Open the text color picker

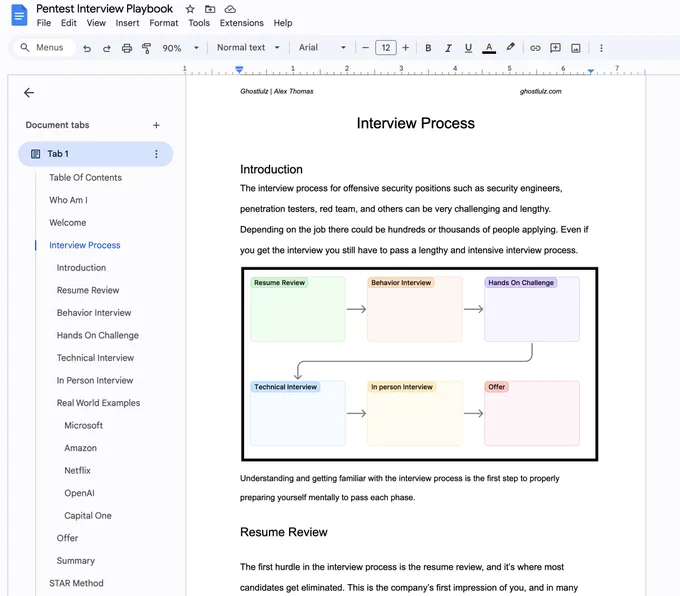[489, 48]
